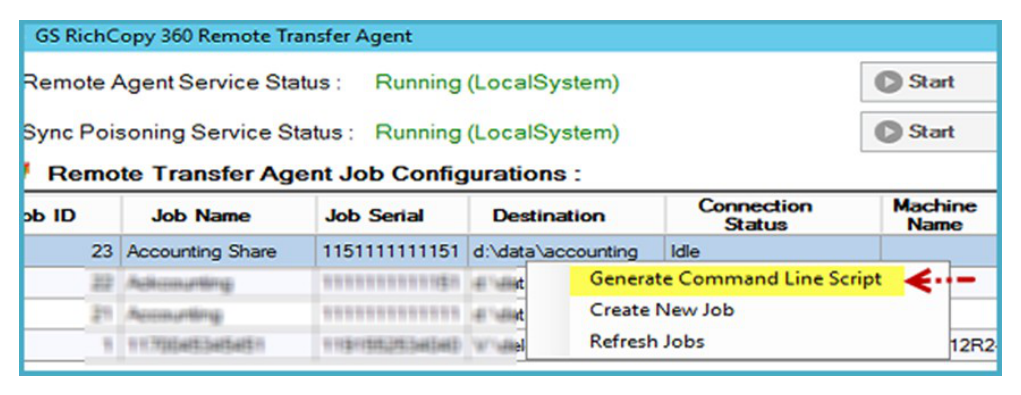Click job ID 23 cell
The width and height of the screenshot is (1021, 395).
72,252
